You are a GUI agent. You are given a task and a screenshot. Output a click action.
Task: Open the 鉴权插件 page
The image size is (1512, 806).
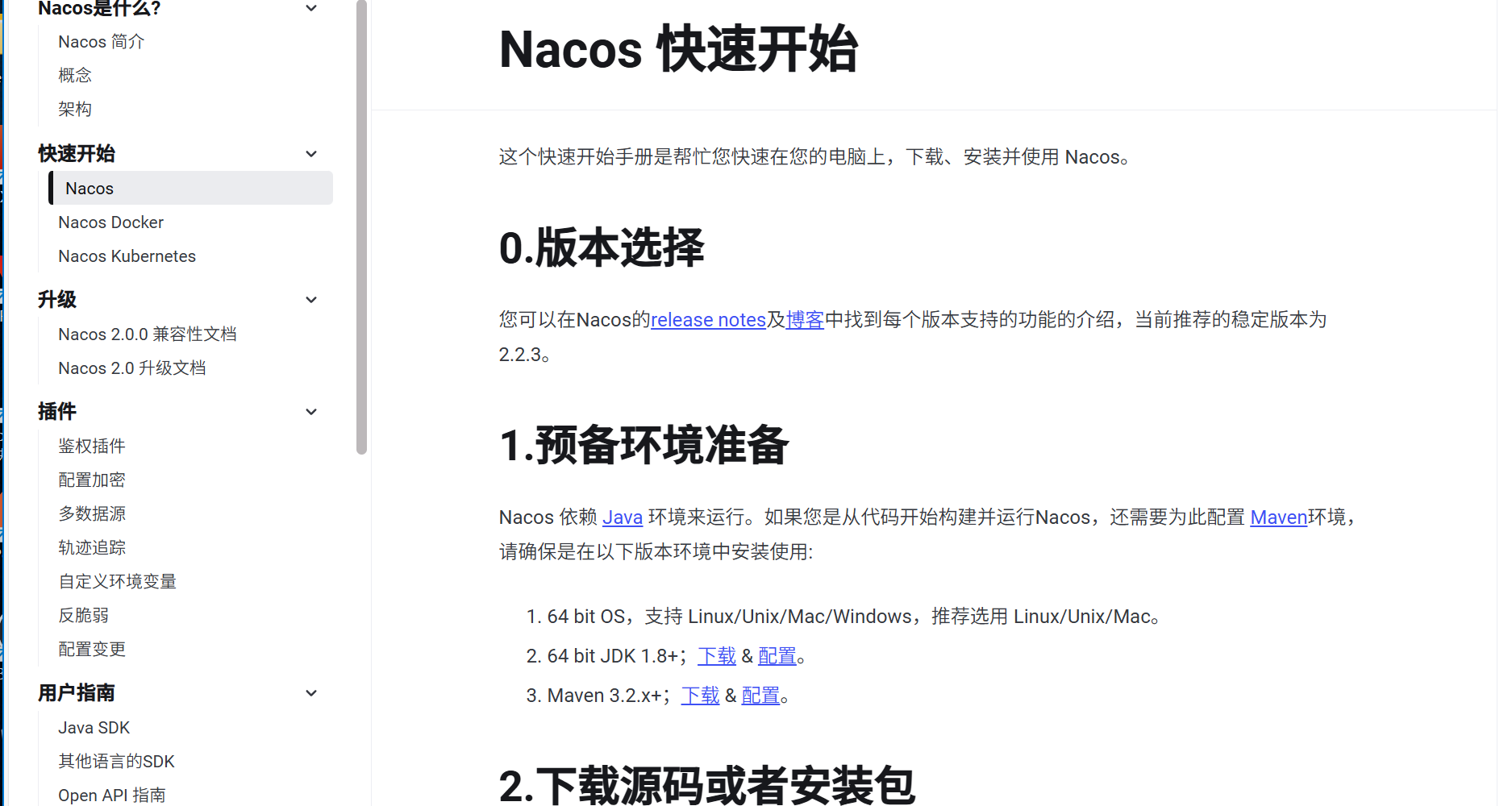pos(92,447)
